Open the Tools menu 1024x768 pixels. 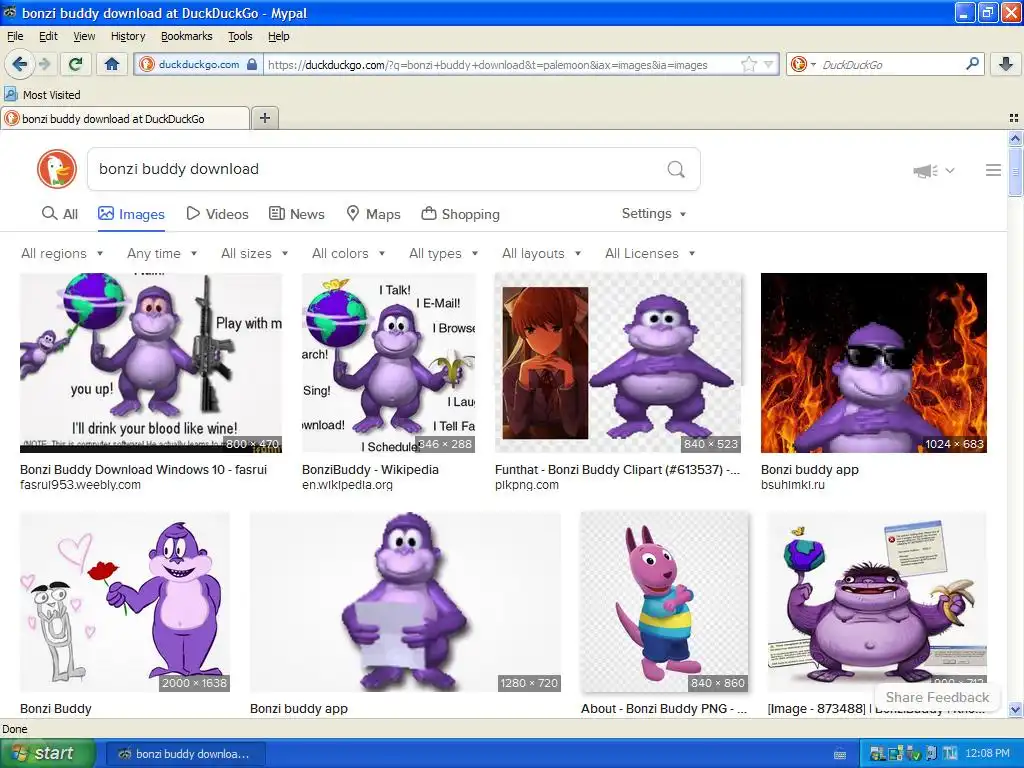pos(240,36)
